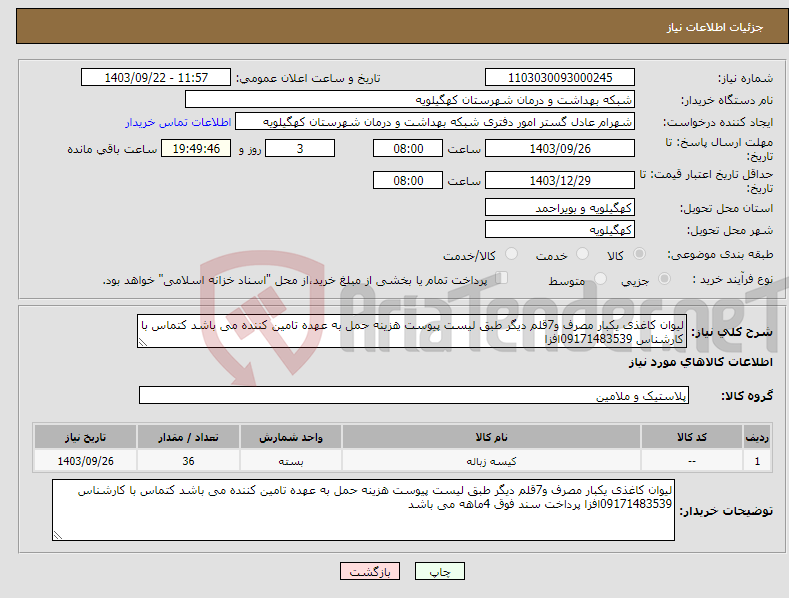Click the resize handle of the description text area

[x=143, y=343]
